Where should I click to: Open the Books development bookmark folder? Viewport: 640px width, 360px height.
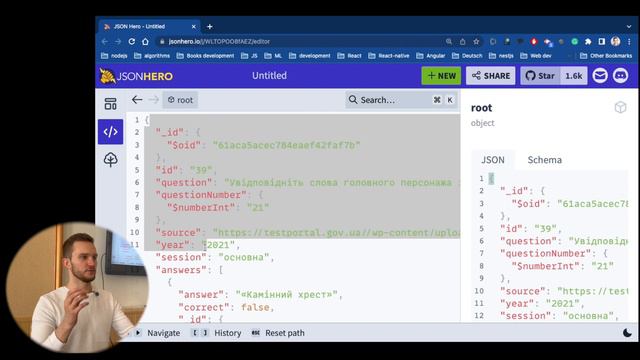(x=205, y=56)
